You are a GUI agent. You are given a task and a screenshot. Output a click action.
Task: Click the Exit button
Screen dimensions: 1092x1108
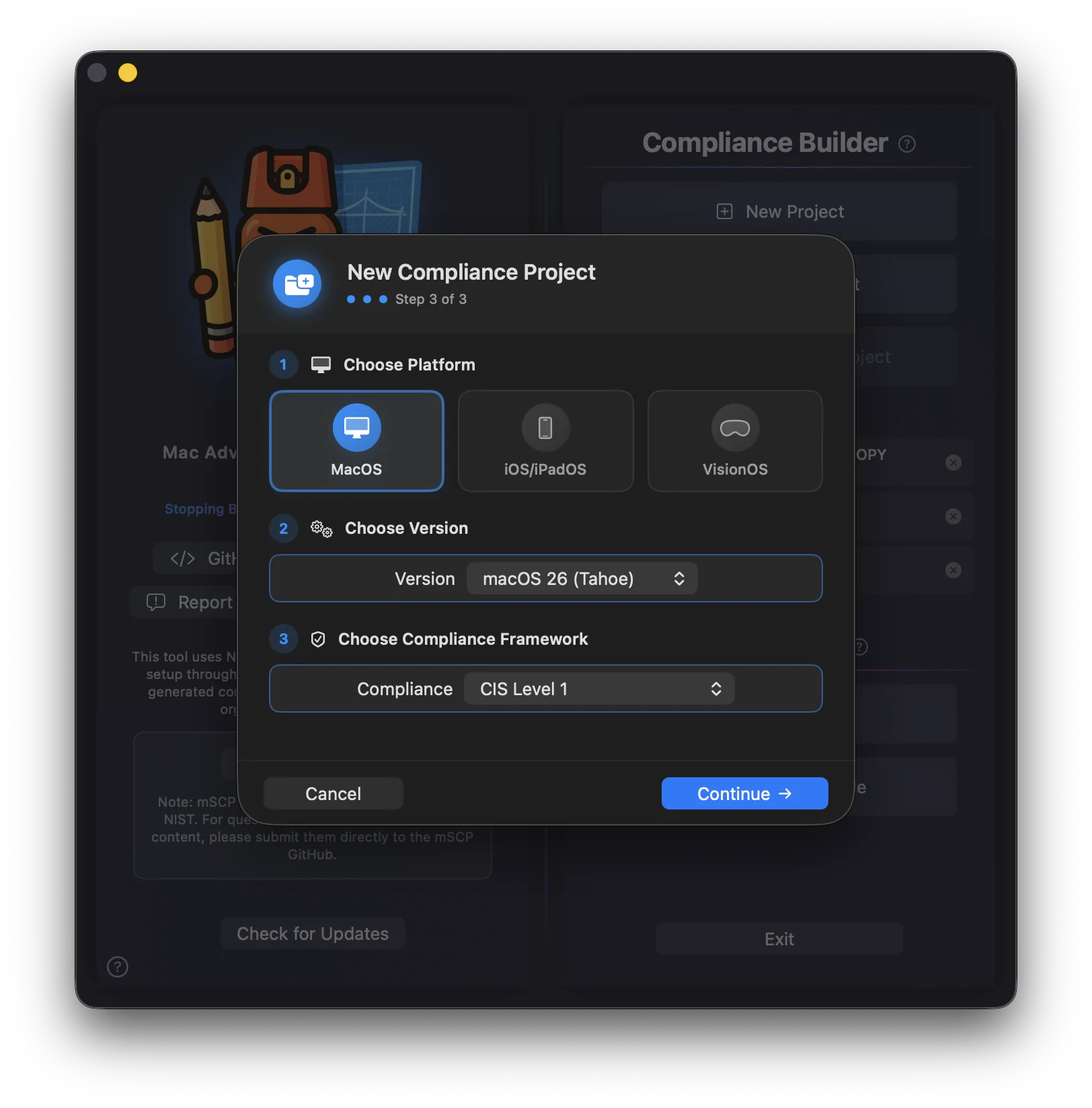pos(779,939)
